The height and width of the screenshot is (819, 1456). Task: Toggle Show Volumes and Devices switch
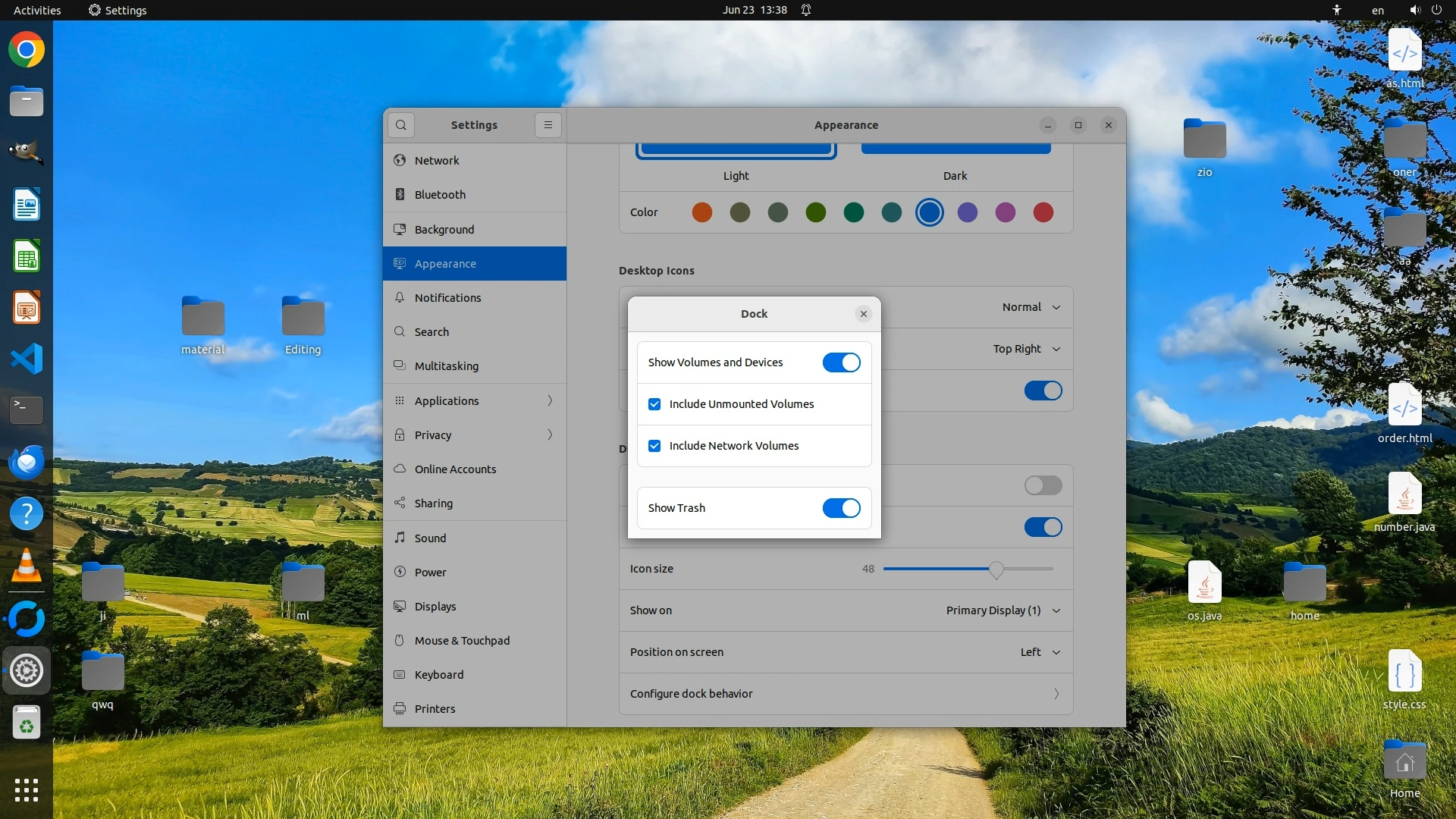(841, 362)
